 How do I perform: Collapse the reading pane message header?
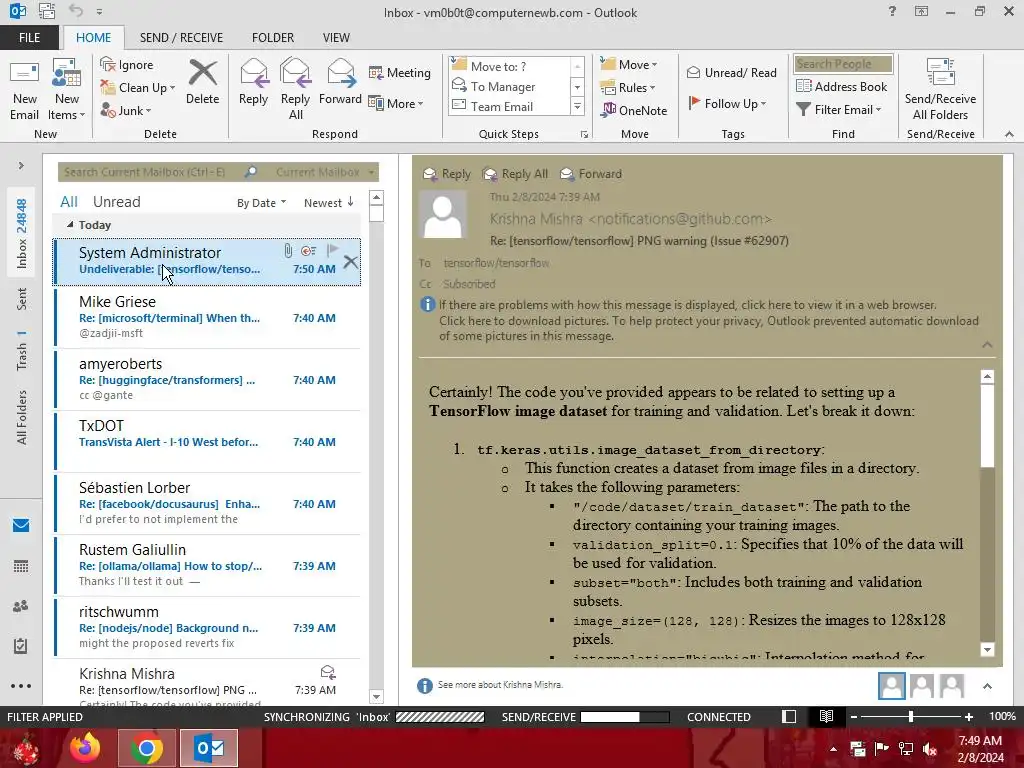click(987, 344)
